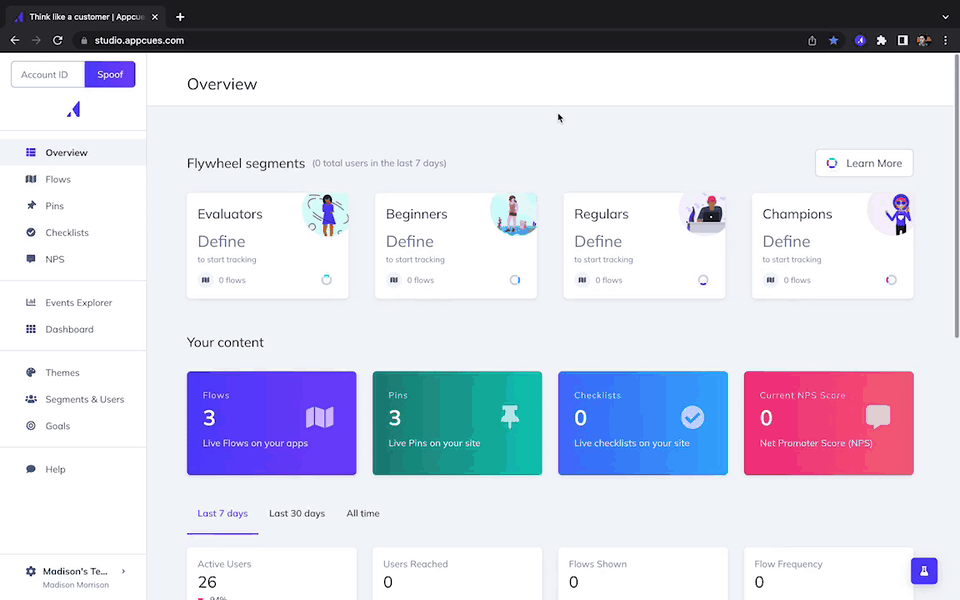Click the pushpin icon beside Pins in the sidebar
This screenshot has height=600, width=960.
point(31,206)
